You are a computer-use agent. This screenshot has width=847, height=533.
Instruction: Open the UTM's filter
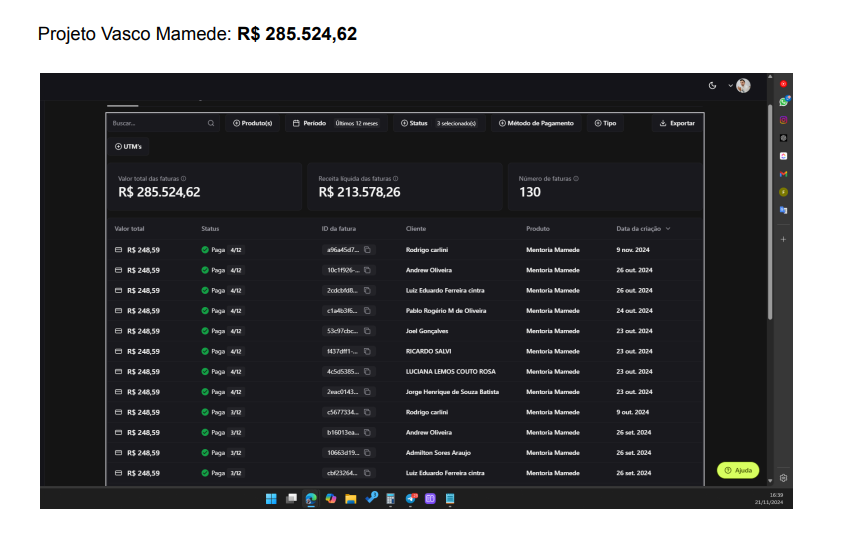click(129, 146)
